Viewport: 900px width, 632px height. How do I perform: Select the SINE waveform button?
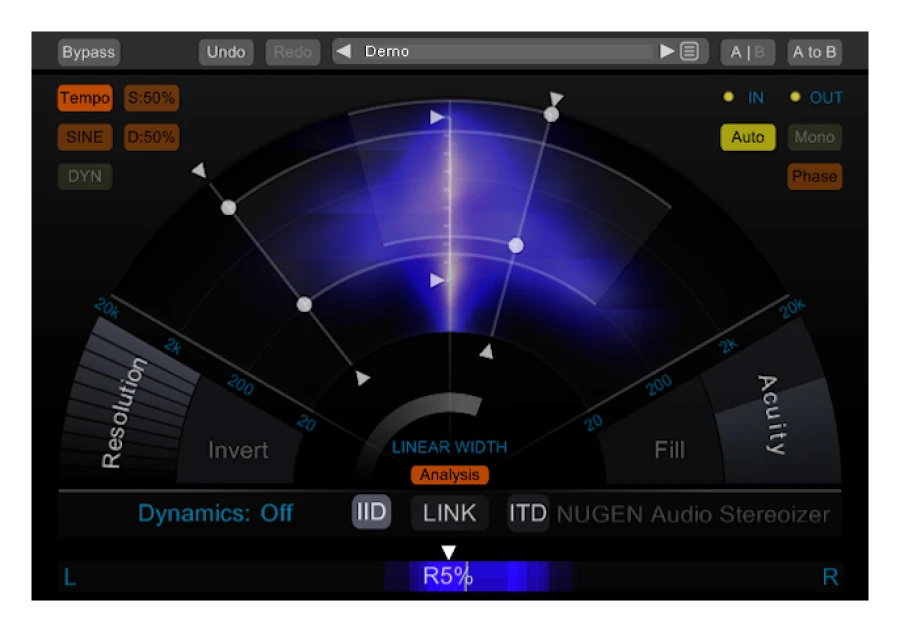85,137
